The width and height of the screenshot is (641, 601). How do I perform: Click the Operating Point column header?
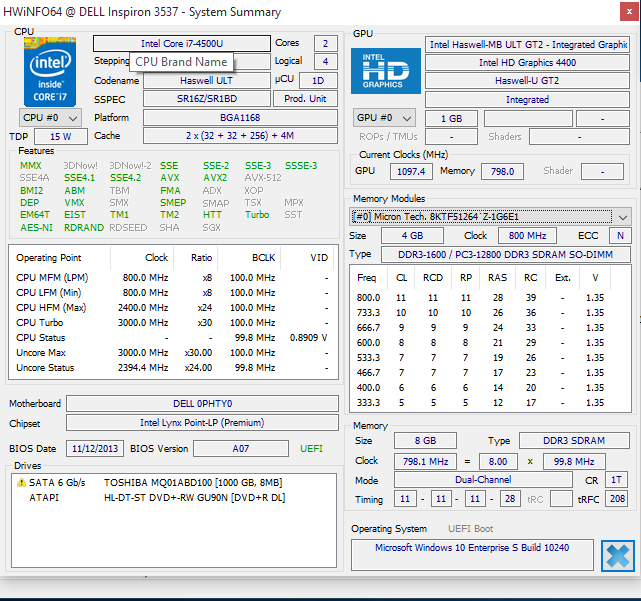pos(49,258)
